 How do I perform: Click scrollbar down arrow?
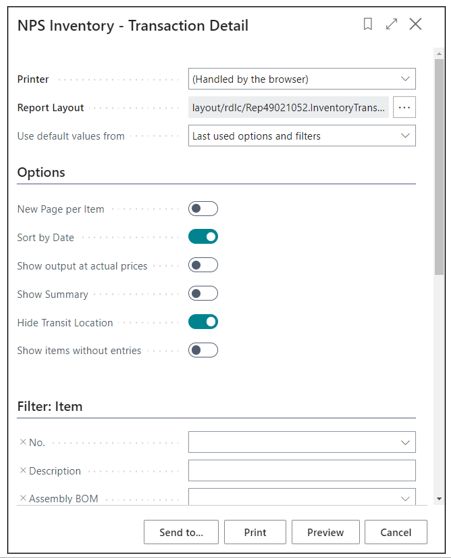pos(439,499)
